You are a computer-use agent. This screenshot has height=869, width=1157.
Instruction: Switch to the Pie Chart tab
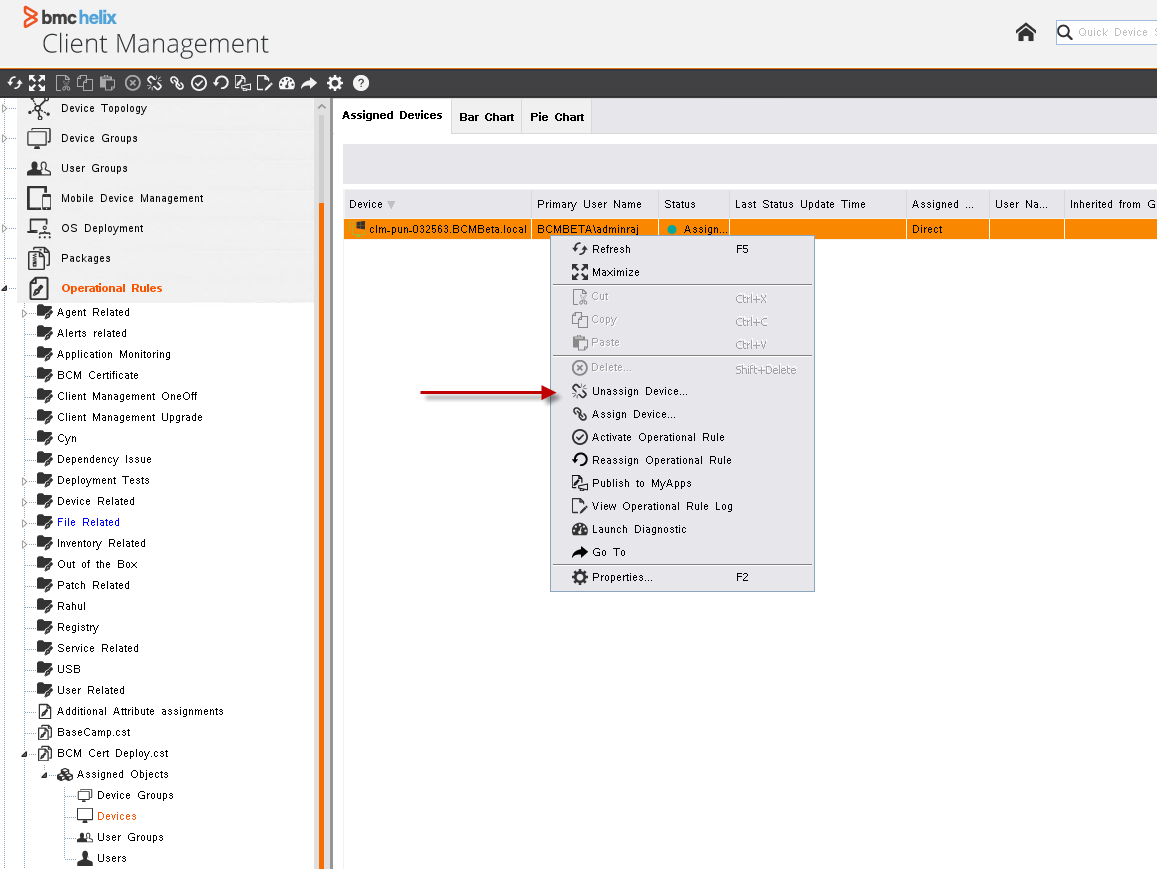pos(557,117)
